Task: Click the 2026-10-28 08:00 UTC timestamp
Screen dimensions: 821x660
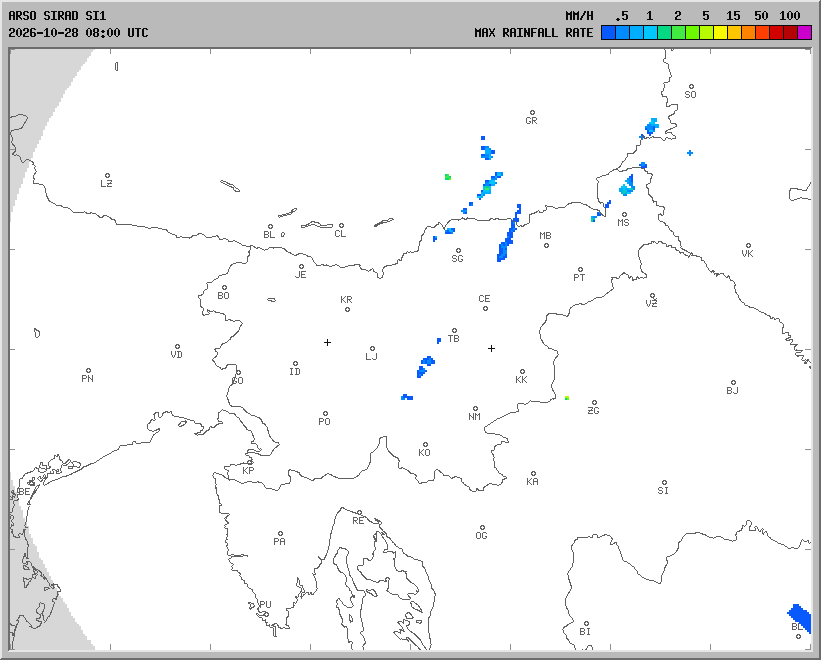Action: point(78,32)
